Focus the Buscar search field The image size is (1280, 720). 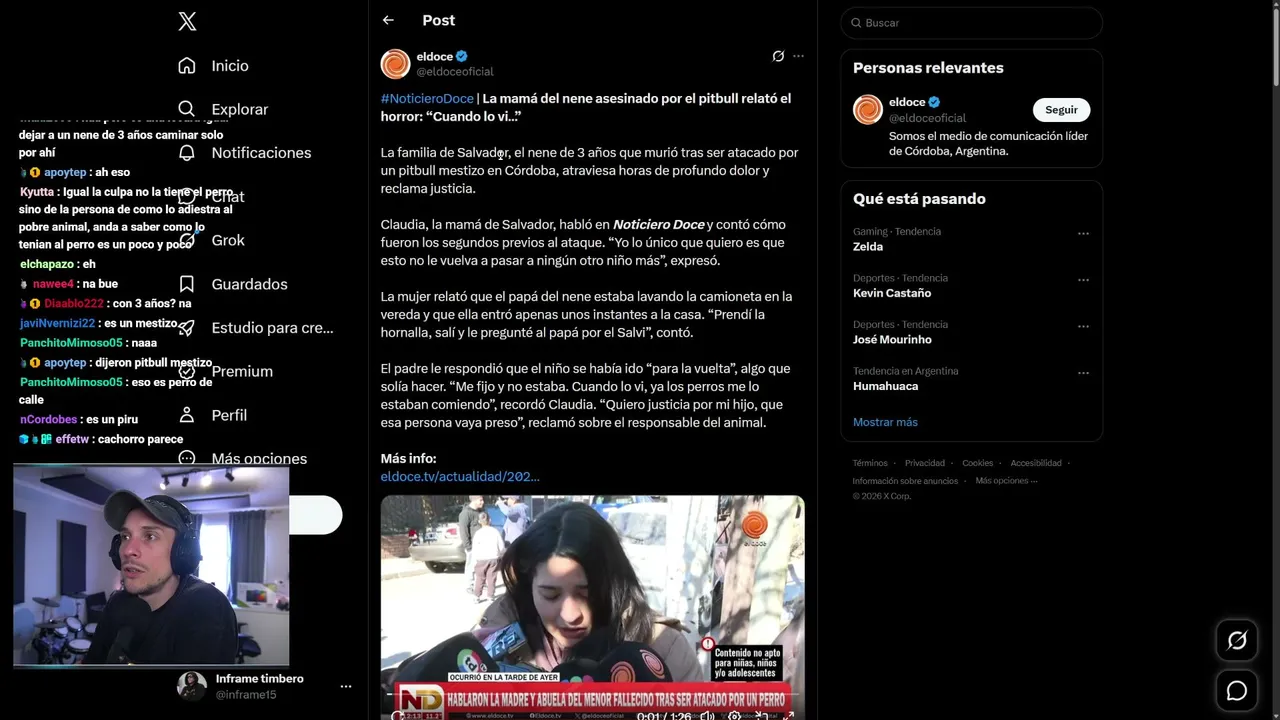971,23
